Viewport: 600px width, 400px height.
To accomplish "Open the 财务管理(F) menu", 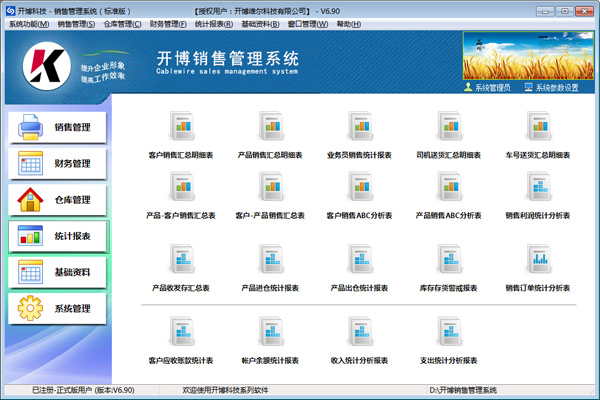I will click(168, 24).
